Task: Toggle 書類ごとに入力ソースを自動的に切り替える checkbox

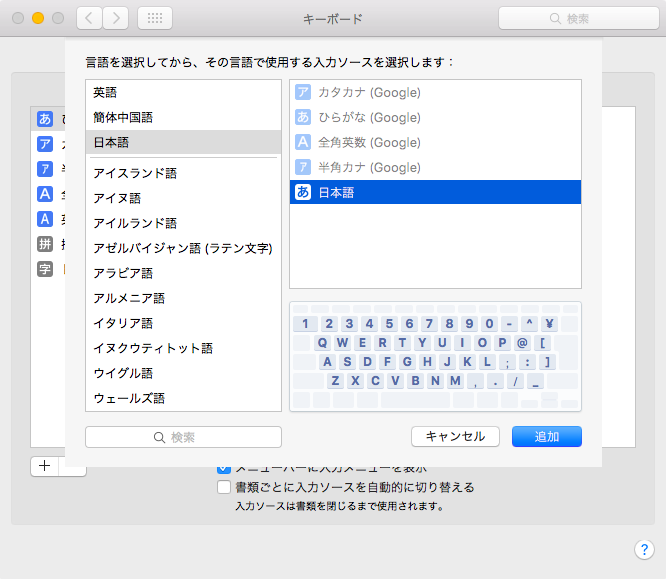Action: [224, 487]
